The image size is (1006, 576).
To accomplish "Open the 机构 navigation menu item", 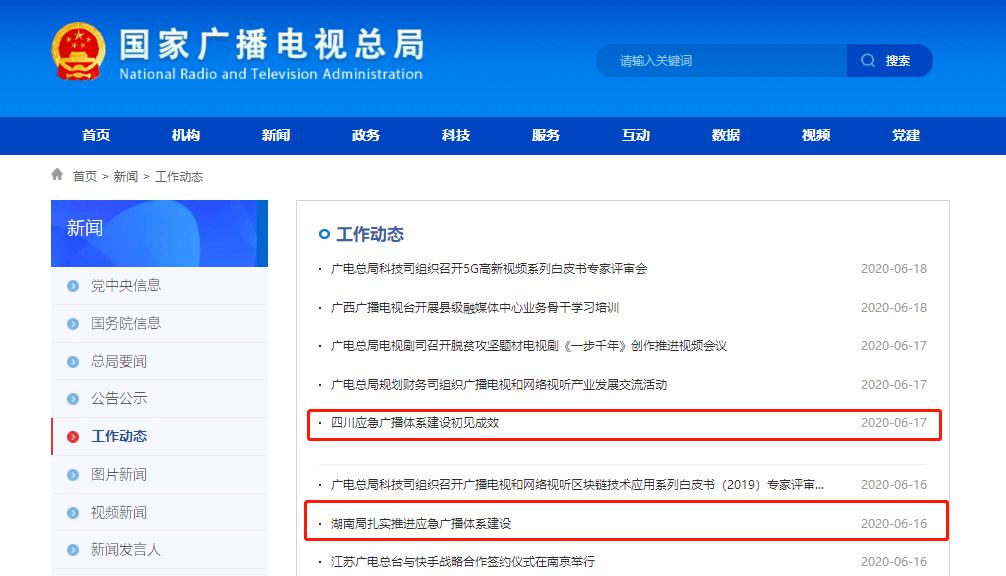I will click(186, 135).
